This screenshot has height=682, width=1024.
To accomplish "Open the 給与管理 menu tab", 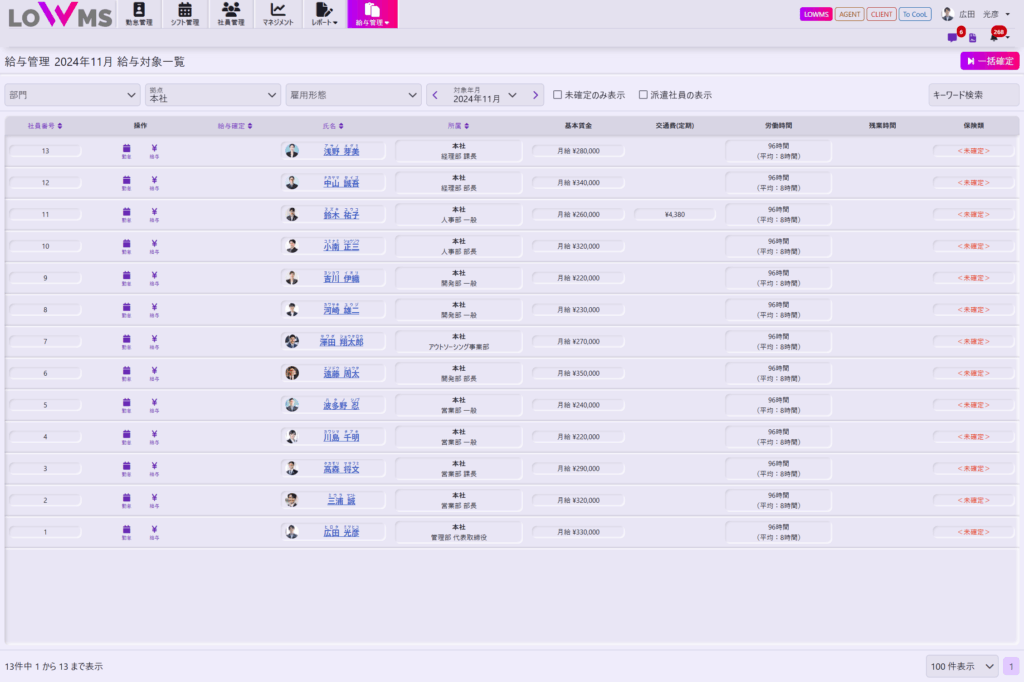I will pyautogui.click(x=372, y=14).
